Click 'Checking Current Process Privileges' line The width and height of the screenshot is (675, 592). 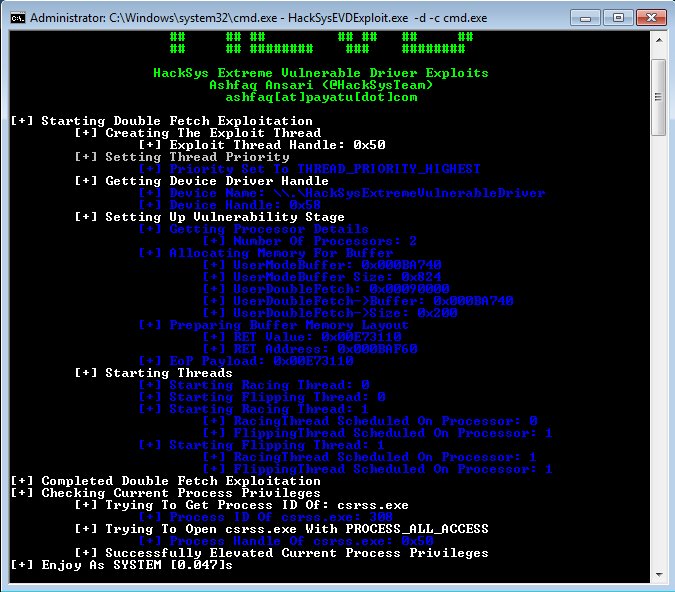[x=165, y=493]
